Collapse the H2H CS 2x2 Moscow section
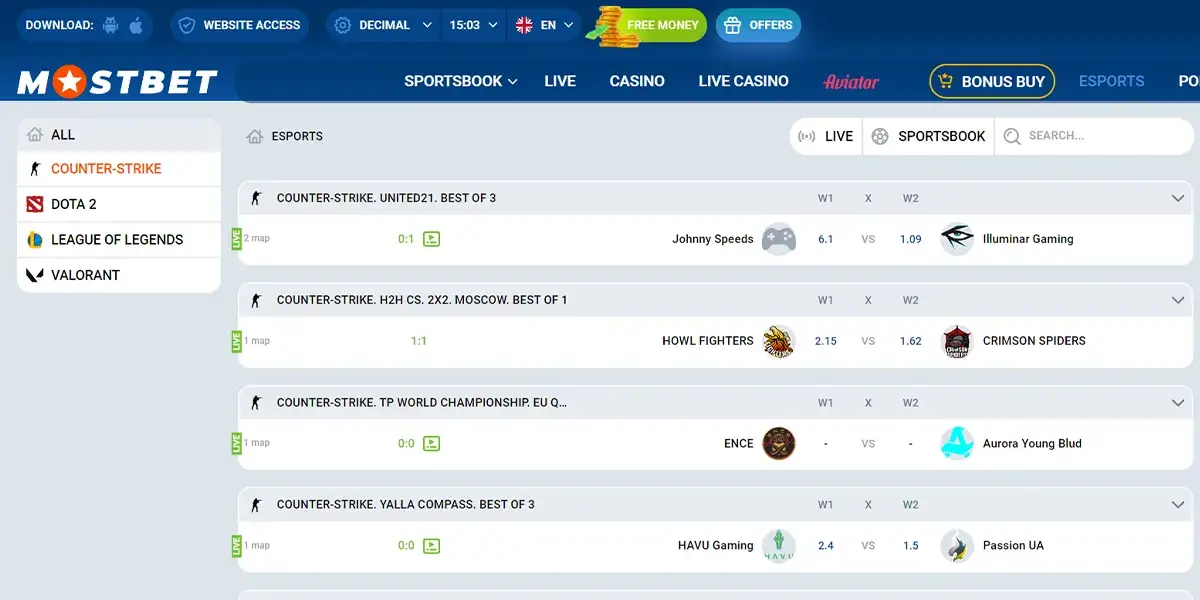This screenshot has height=600, width=1200. tap(1177, 300)
